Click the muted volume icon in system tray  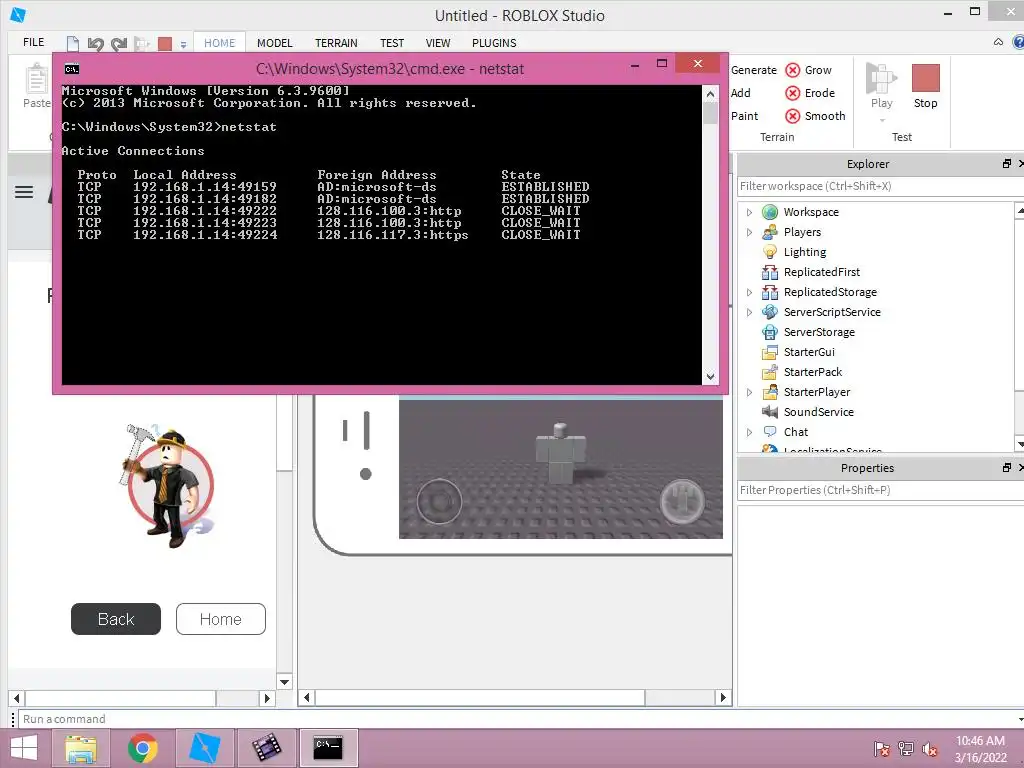click(930, 749)
